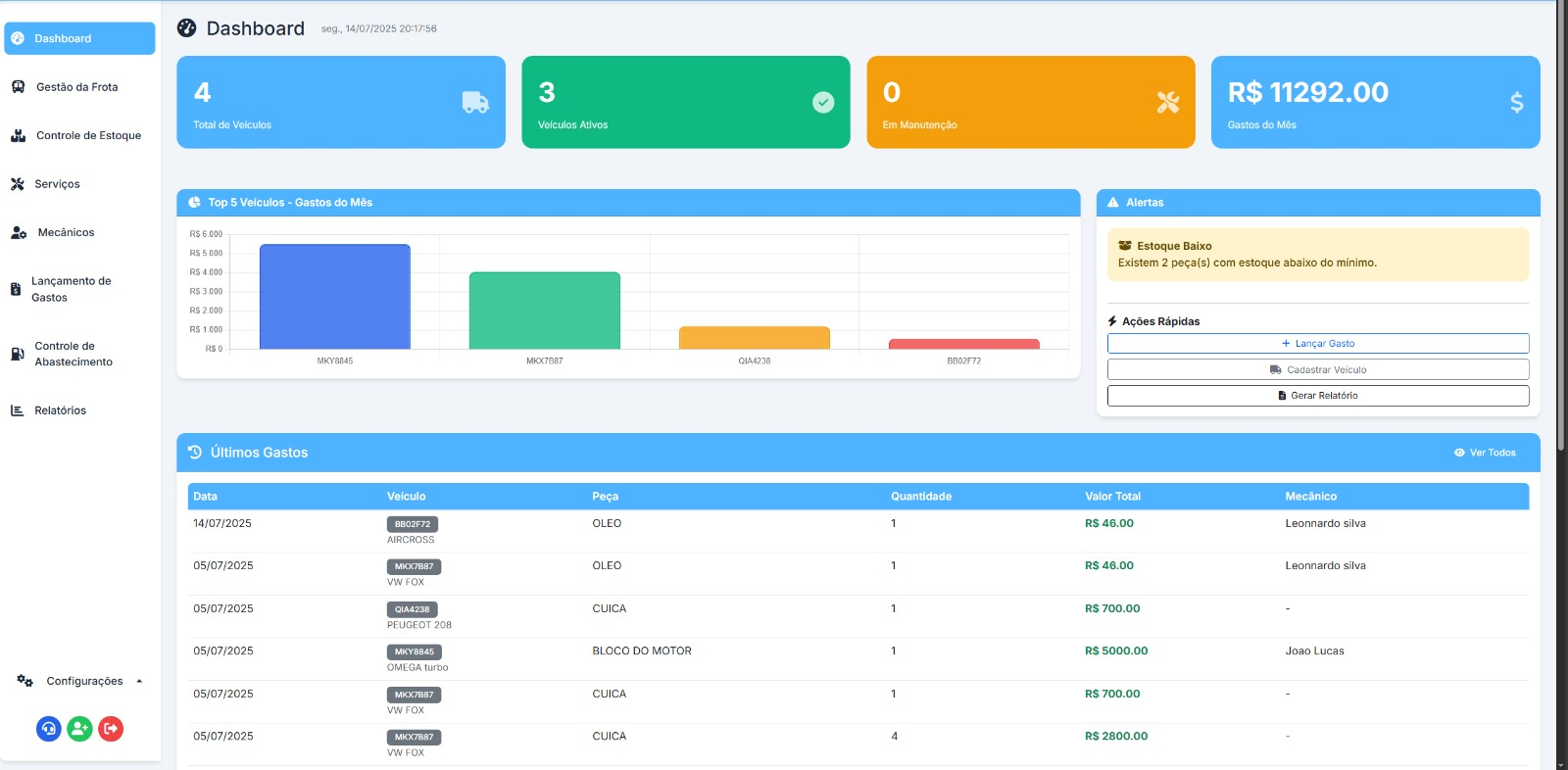Click the Lançar Gasto button

1318,344
